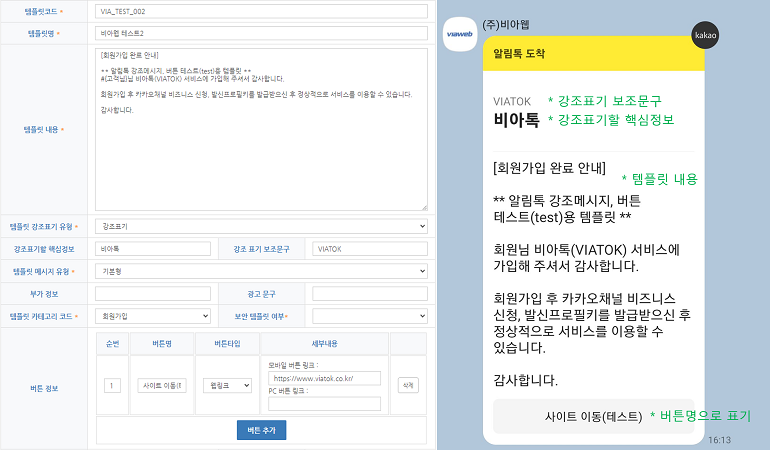Click the 강조표기할 핵심정보 field with 비아톡
The image size is (770, 450).
[153, 249]
